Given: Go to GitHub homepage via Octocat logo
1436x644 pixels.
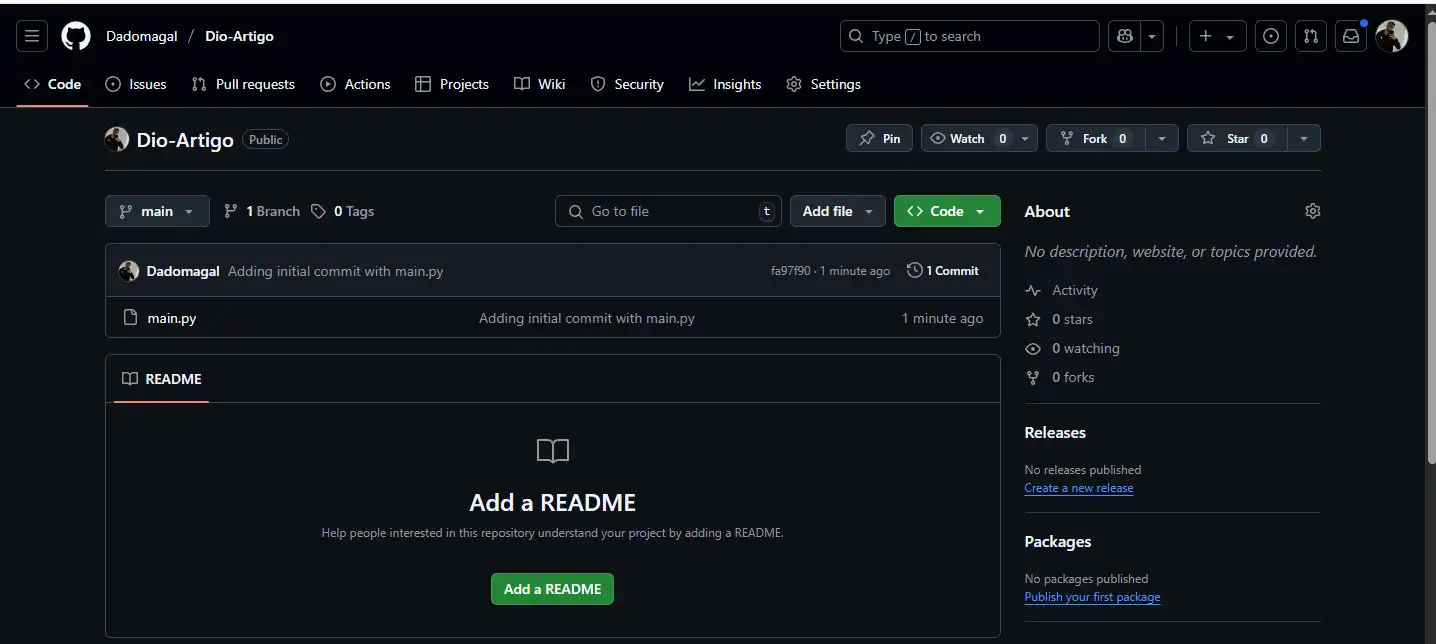Looking at the screenshot, I should pyautogui.click(x=76, y=36).
